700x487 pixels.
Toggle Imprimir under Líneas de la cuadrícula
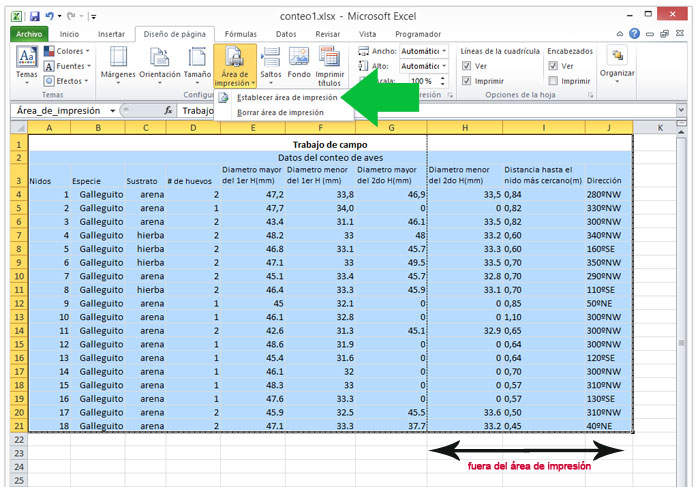(x=467, y=81)
